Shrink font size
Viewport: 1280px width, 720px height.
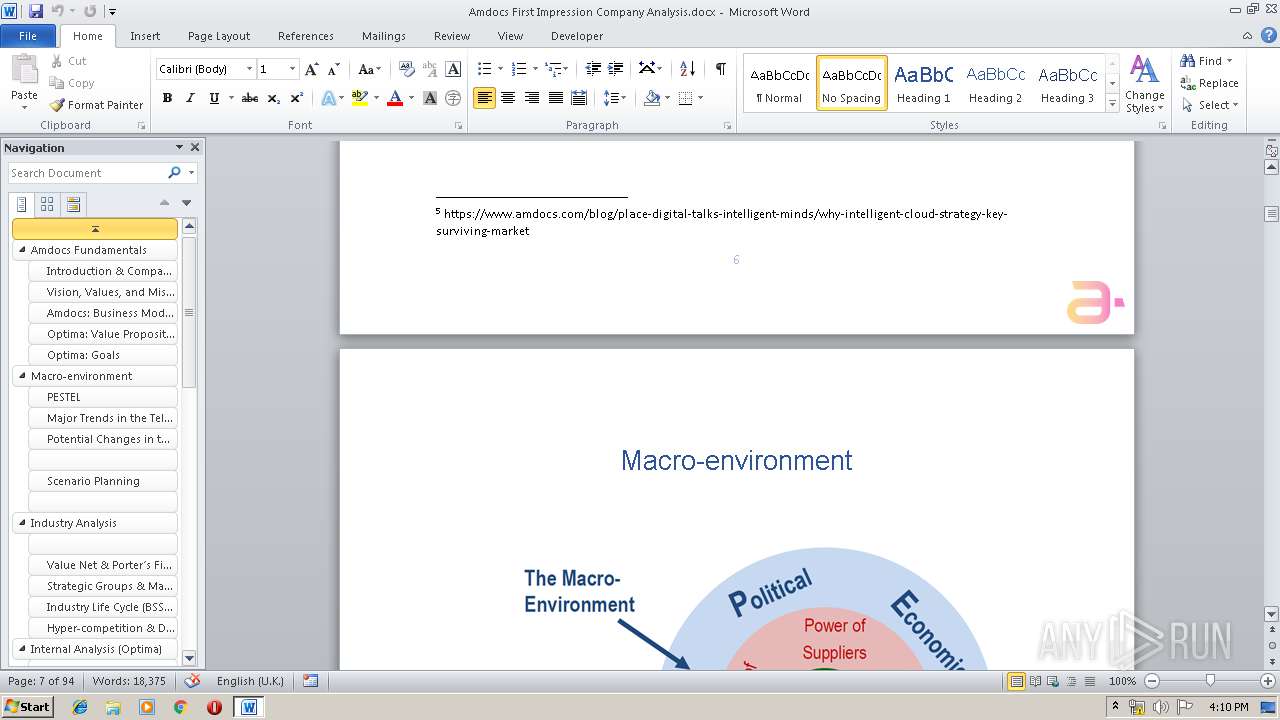tap(334, 69)
